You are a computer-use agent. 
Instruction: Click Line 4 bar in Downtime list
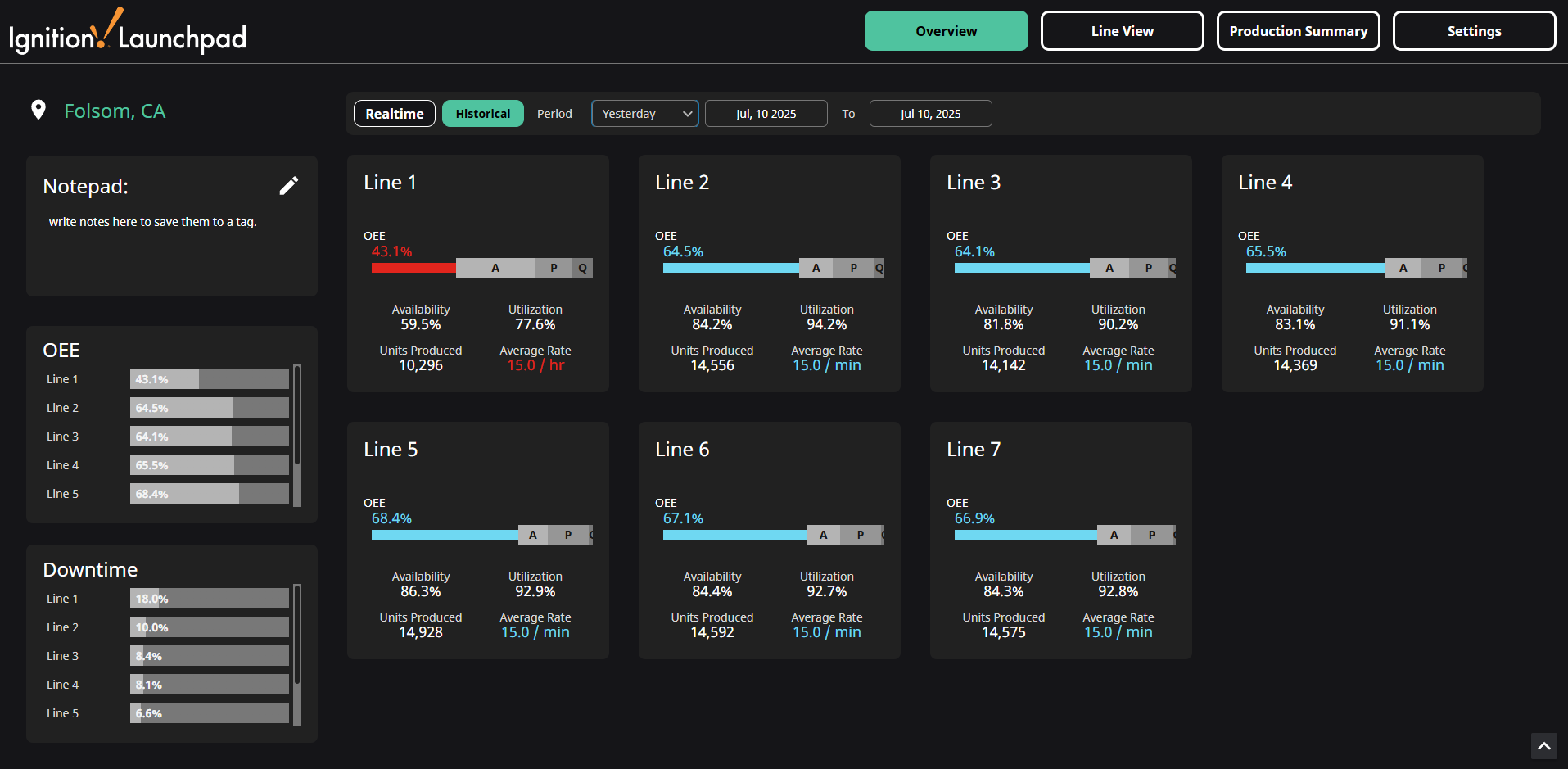209,685
